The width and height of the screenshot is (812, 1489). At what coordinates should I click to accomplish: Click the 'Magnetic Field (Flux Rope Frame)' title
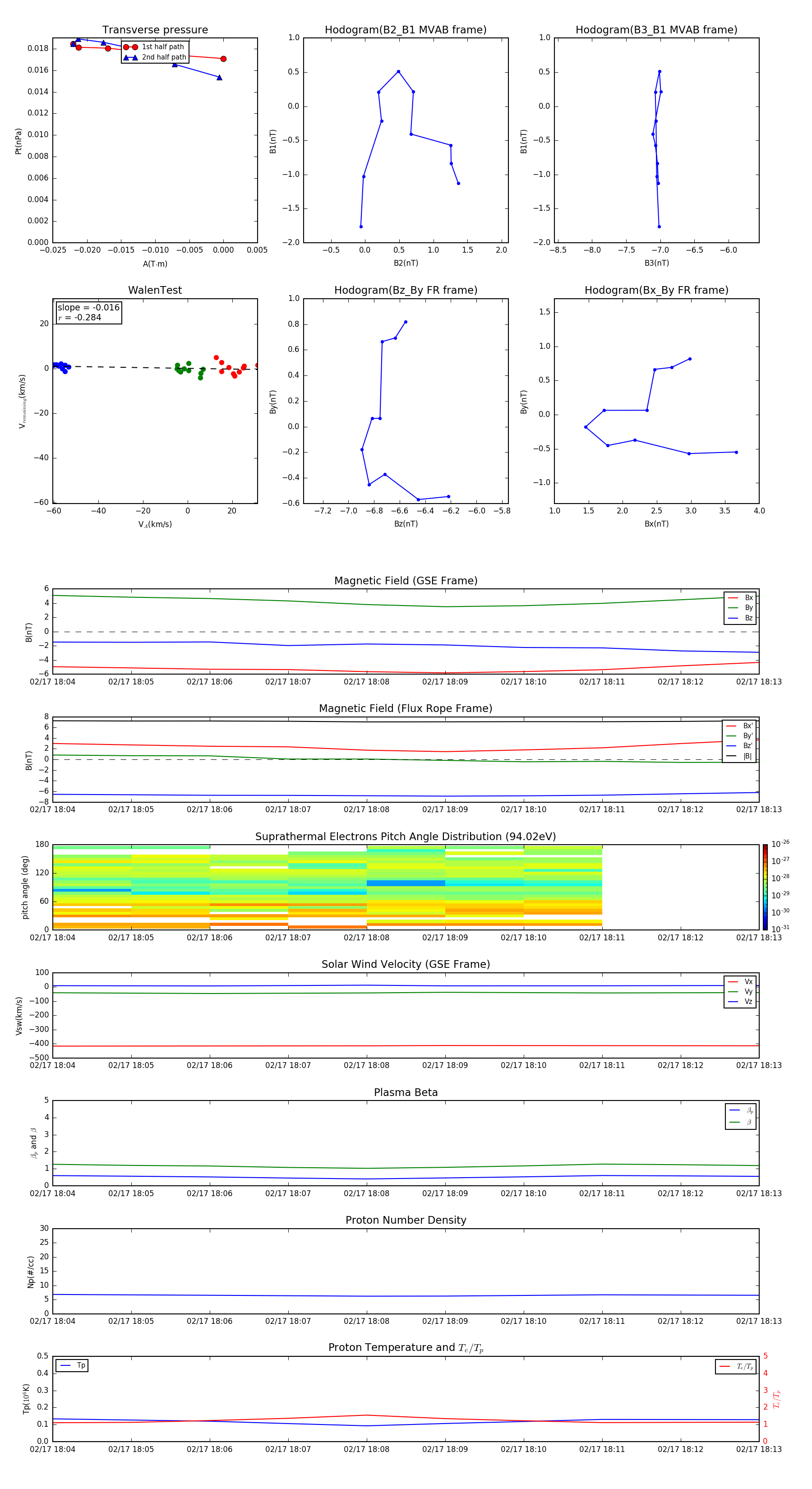[405, 709]
